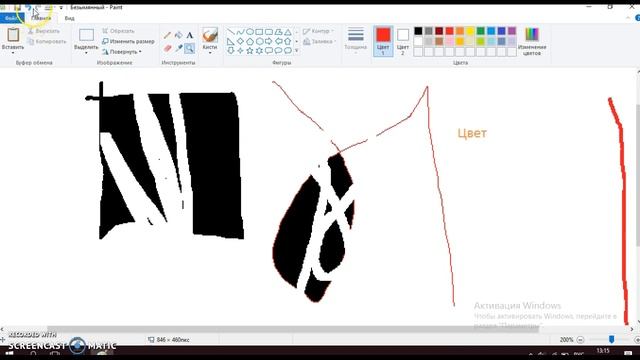Click the Вырезать cut button

[x=44, y=31]
